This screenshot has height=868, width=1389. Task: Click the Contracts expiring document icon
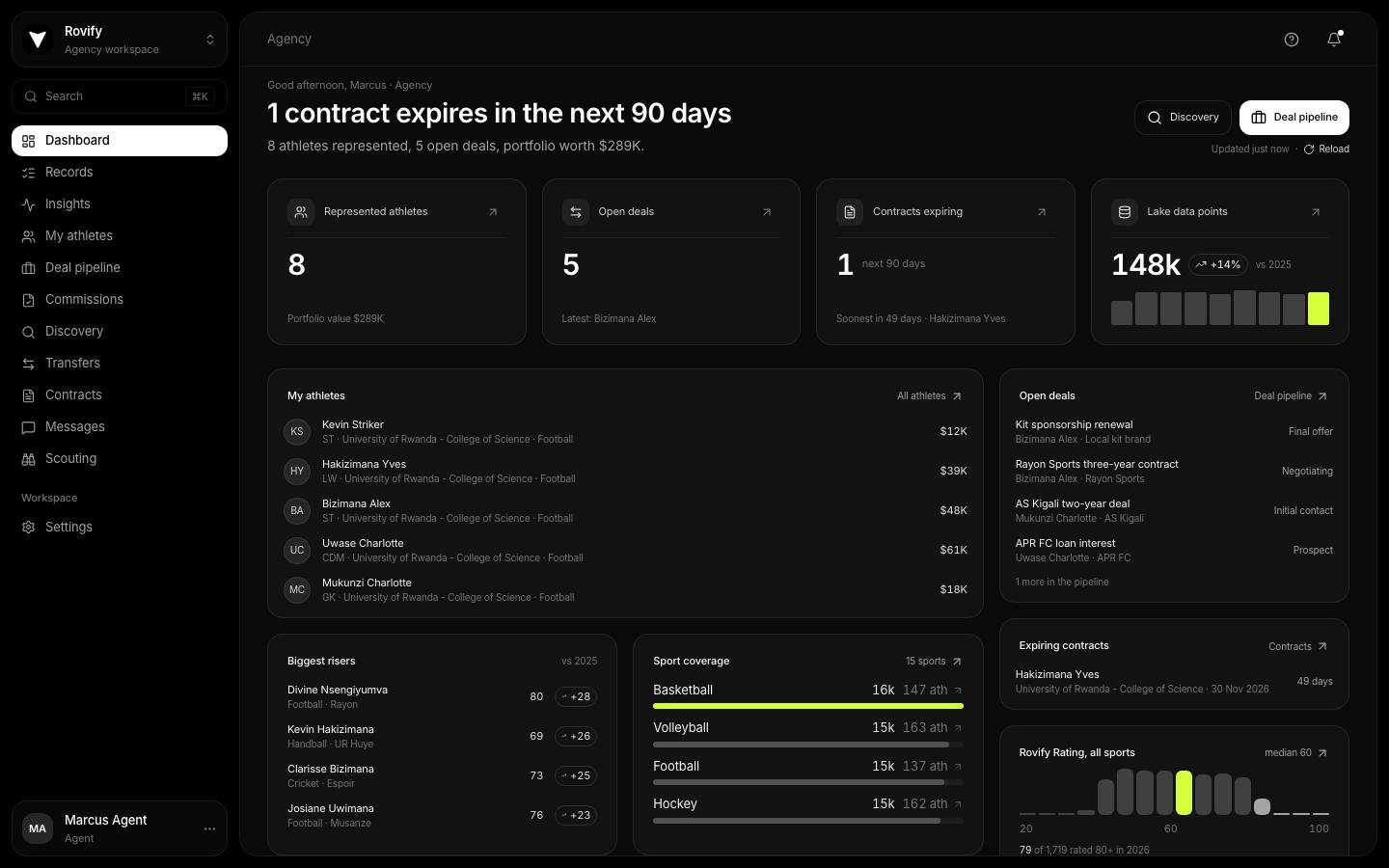(x=850, y=212)
